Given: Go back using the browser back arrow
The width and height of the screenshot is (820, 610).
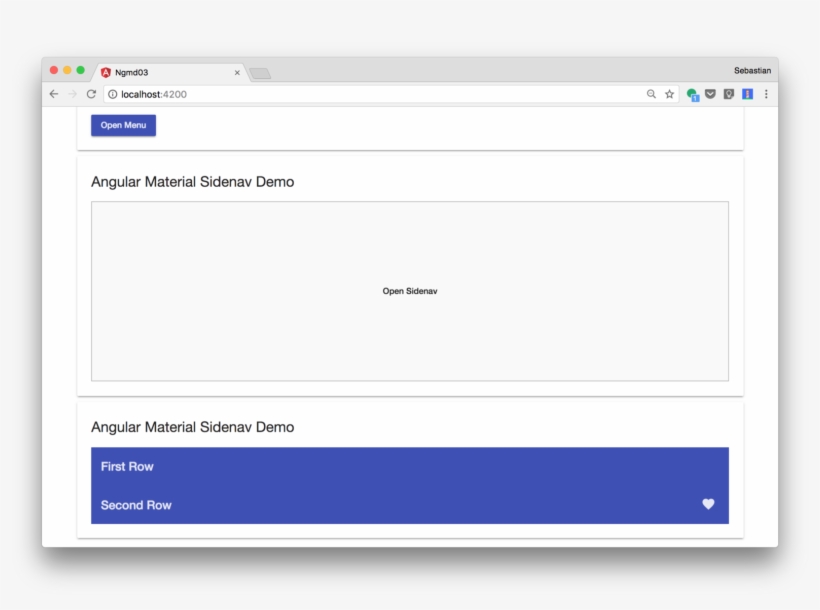Looking at the screenshot, I should [54, 94].
